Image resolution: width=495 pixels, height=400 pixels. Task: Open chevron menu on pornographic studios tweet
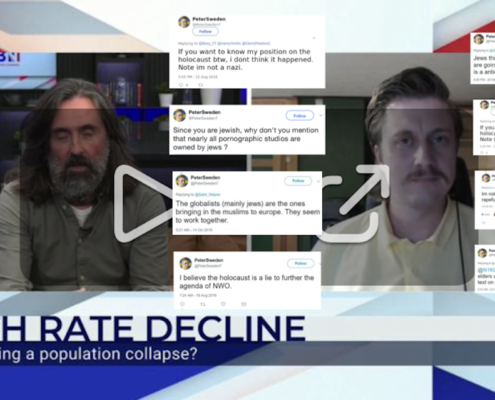pyautogui.click(x=321, y=116)
